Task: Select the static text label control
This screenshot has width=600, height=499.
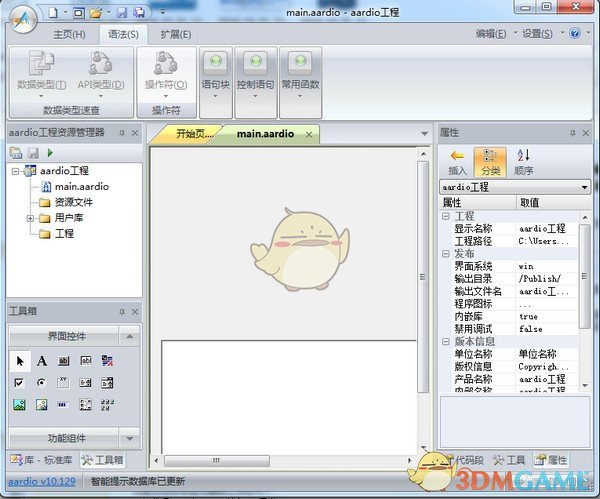Action: tap(42, 361)
